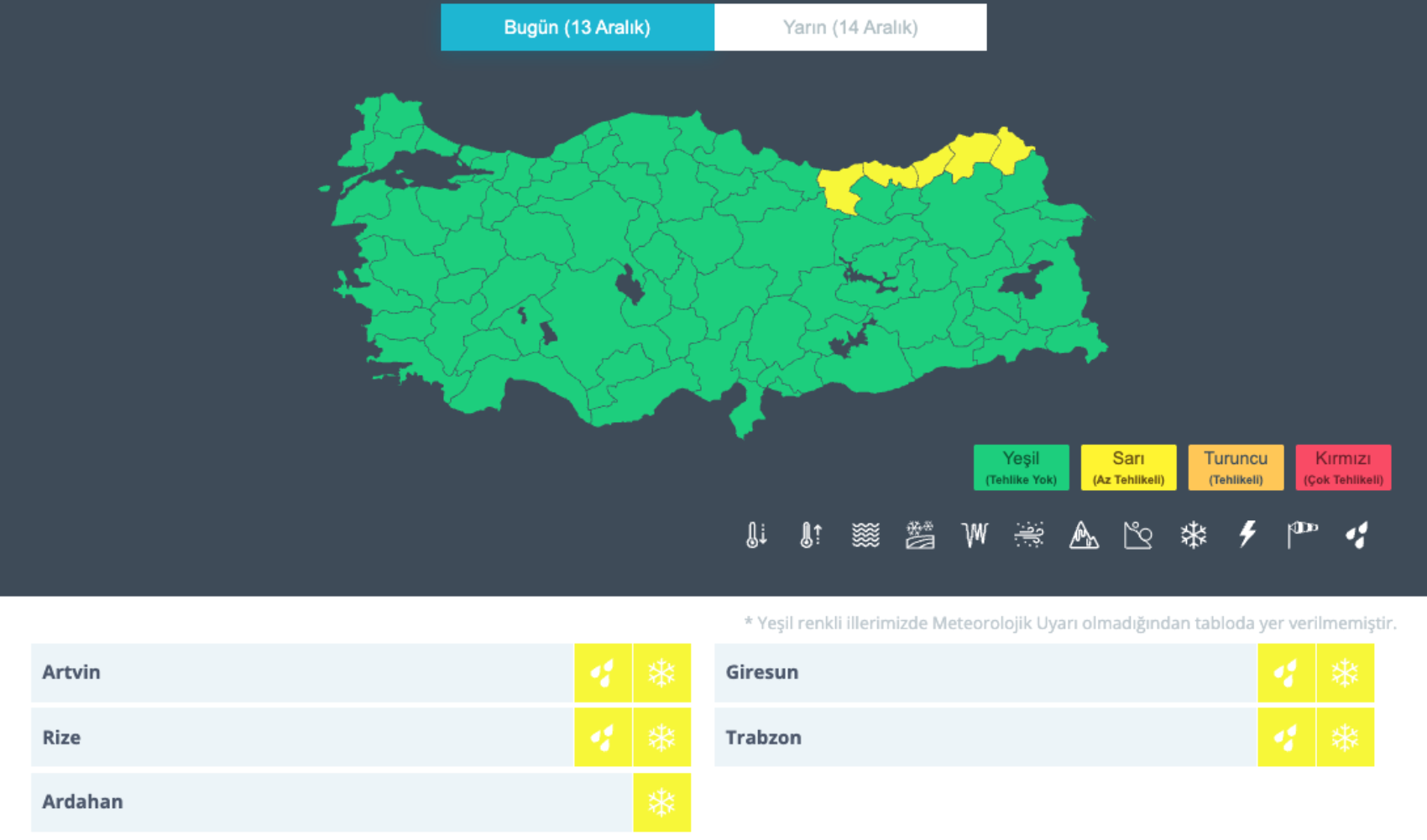This screenshot has height=840, width=1427.
Task: Select the windsock strong wind icon
Action: tap(1302, 535)
